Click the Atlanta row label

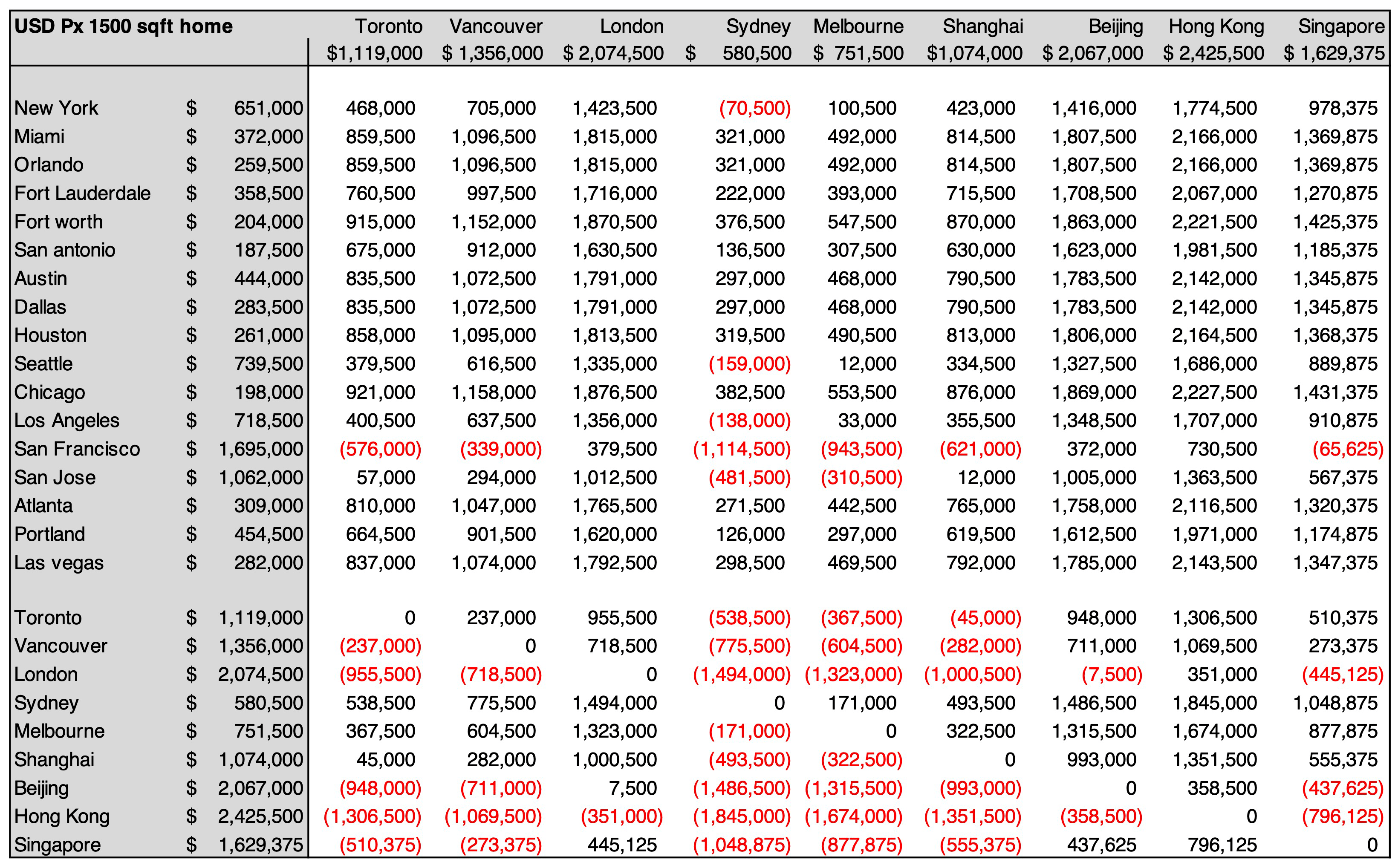tap(43, 506)
